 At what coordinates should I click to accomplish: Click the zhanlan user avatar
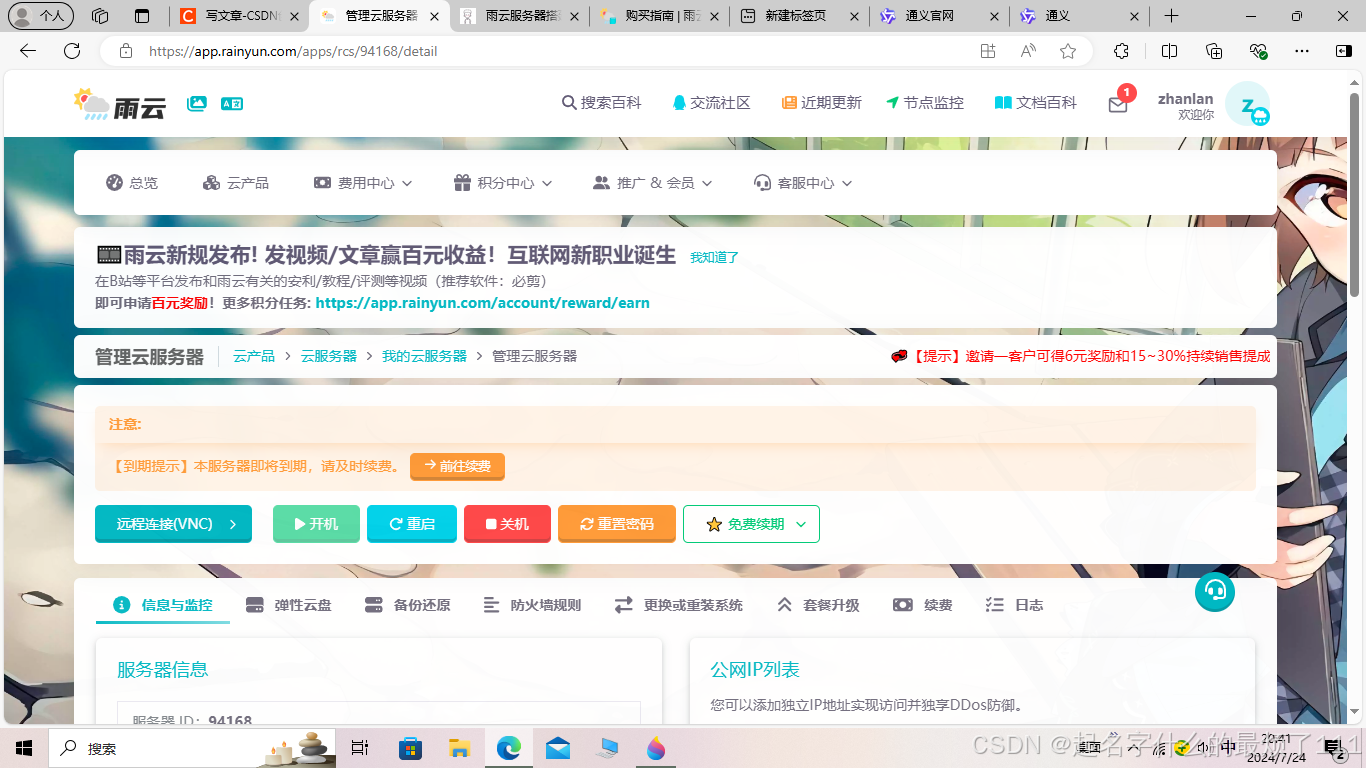click(1247, 104)
